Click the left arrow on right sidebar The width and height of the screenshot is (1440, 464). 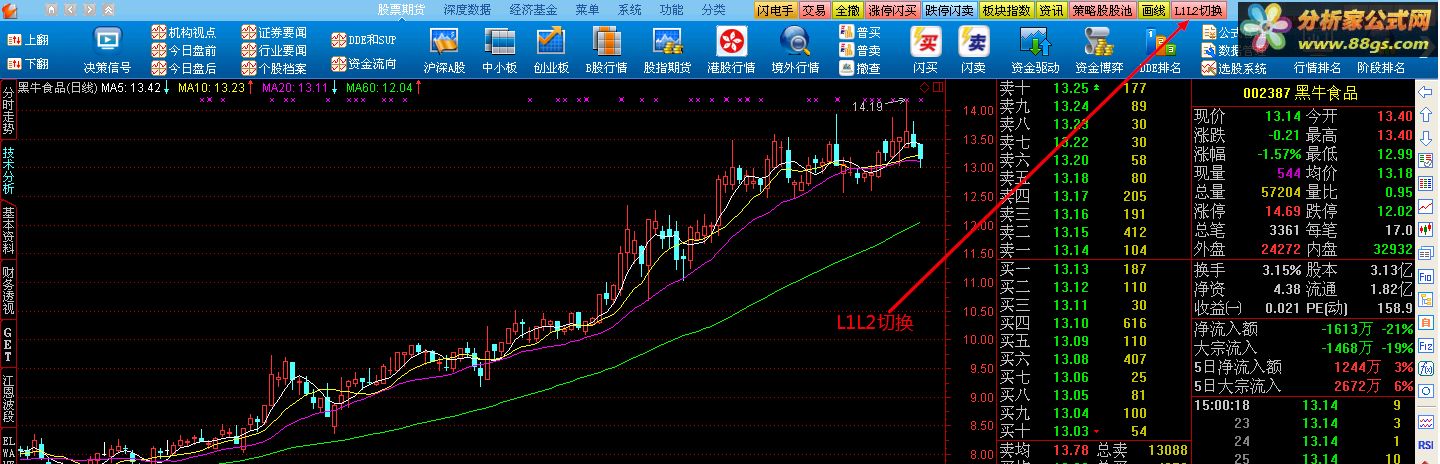tap(1425, 92)
